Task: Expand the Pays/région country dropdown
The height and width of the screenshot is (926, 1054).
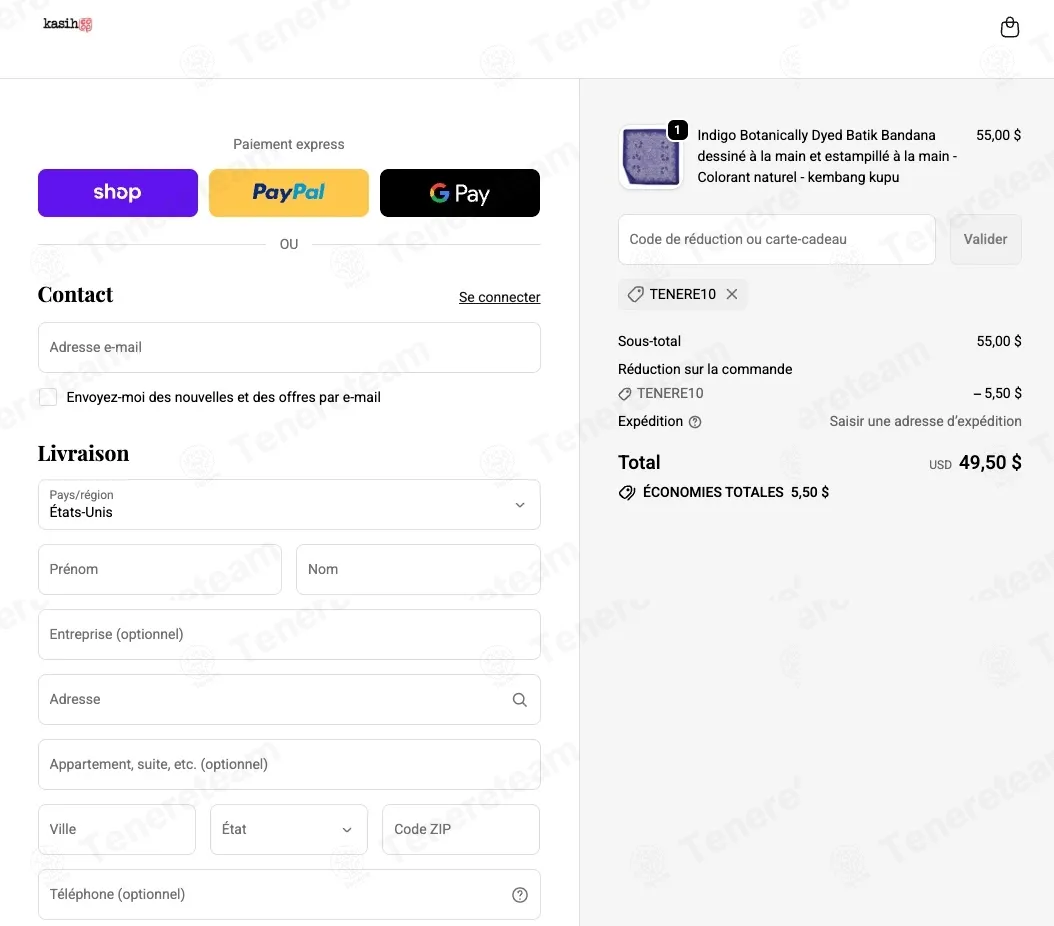Action: 289,505
